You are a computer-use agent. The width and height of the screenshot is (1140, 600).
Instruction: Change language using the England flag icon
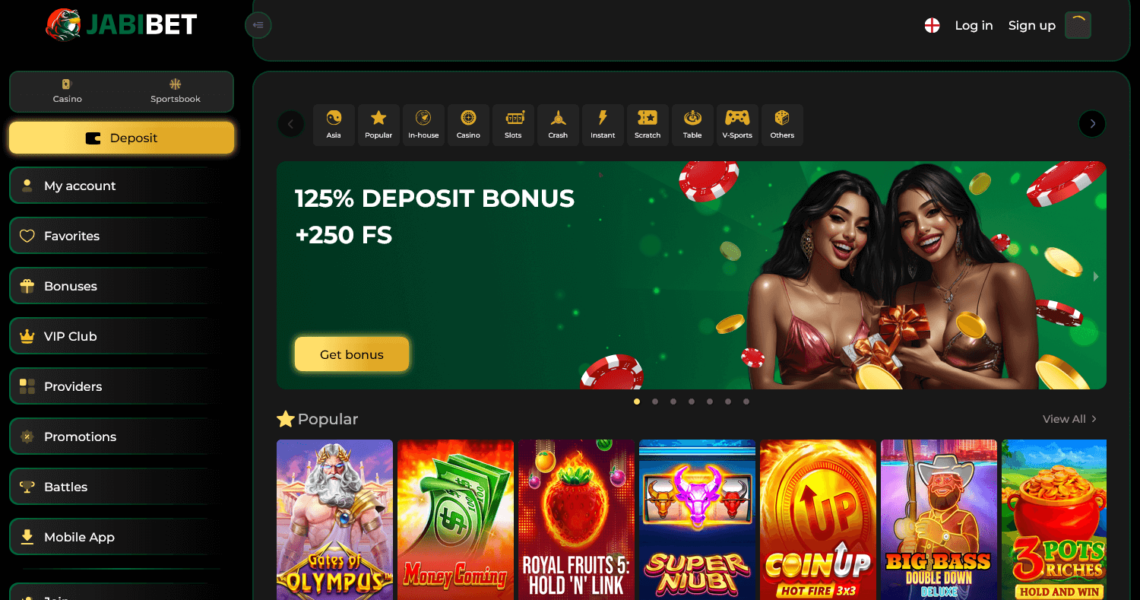tap(932, 25)
